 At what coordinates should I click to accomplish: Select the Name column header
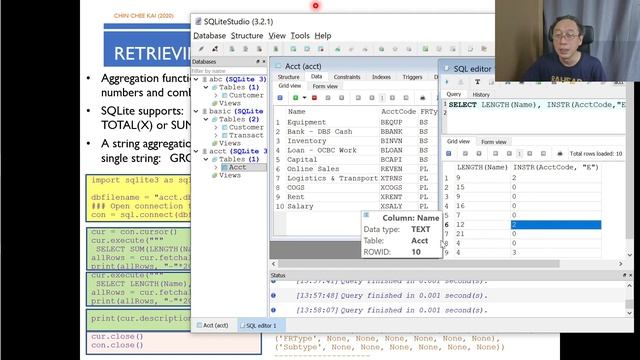tap(296, 111)
